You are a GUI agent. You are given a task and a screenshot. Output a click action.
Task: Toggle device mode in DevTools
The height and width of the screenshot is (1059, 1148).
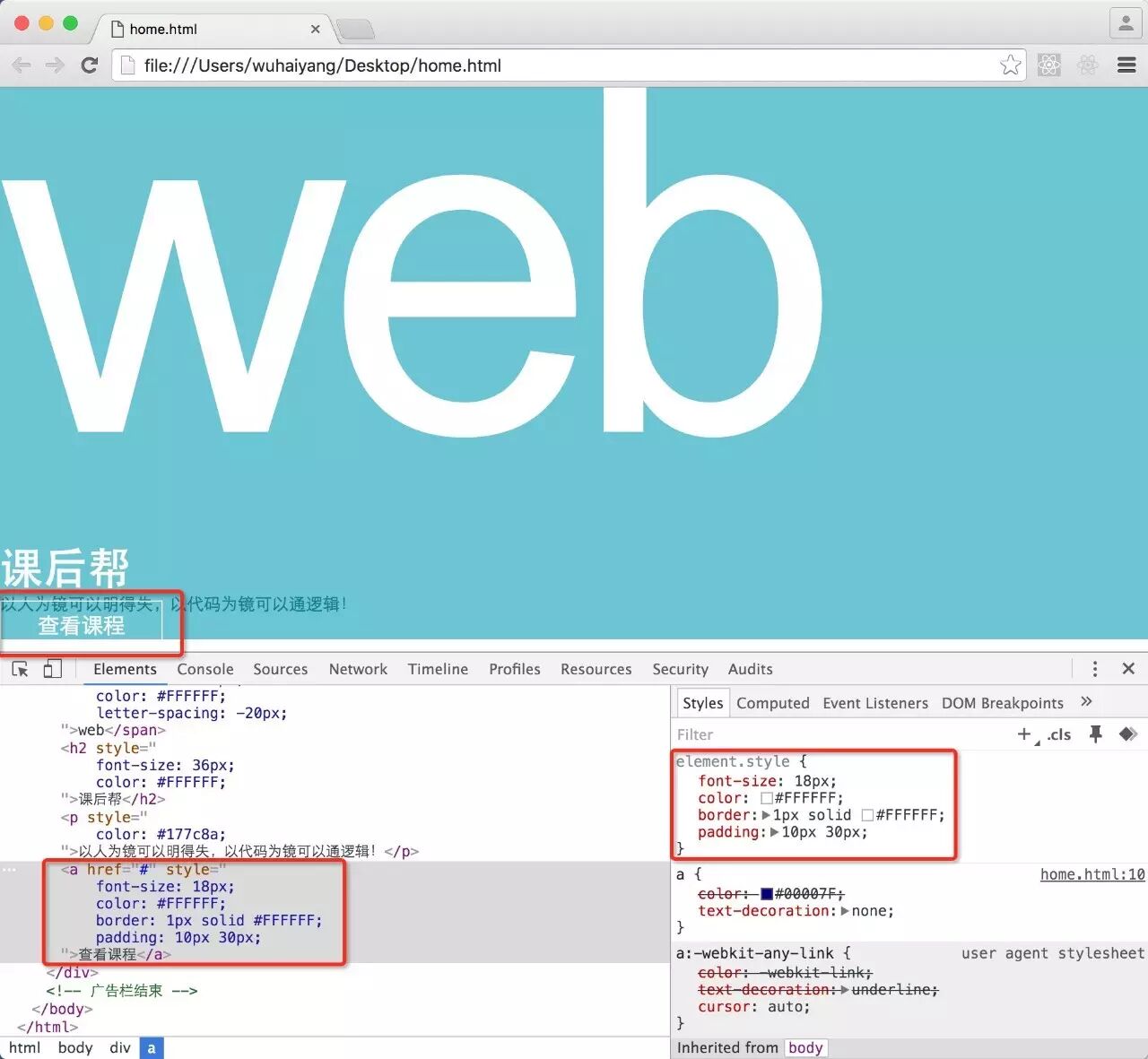[x=53, y=668]
